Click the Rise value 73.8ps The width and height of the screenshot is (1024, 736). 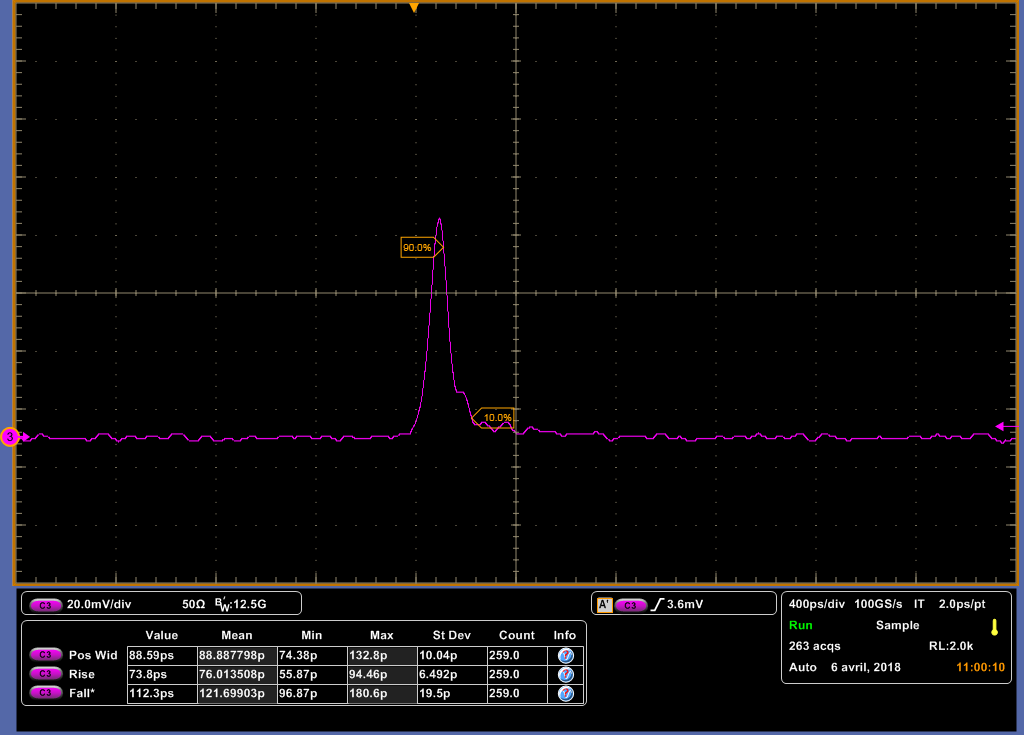[x=162, y=674]
